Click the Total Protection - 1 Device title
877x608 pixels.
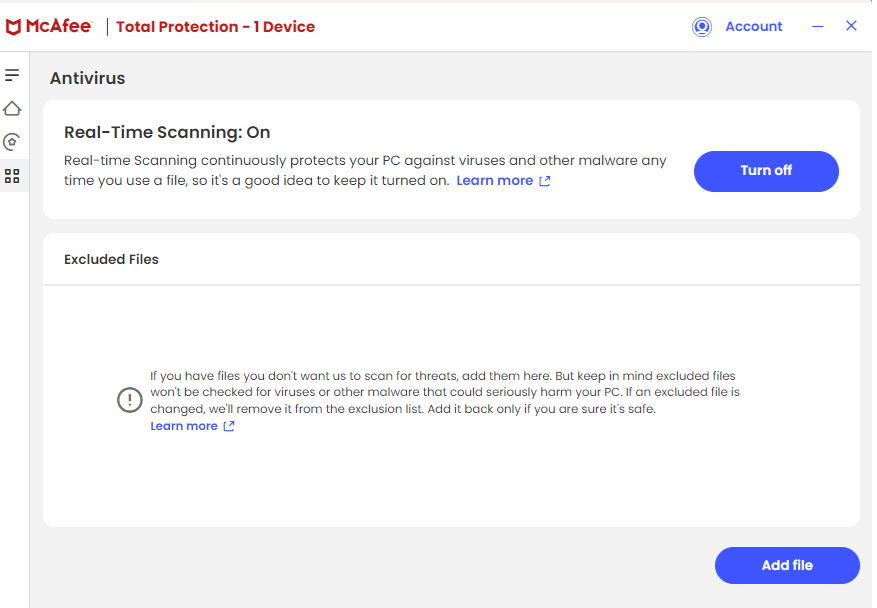pos(215,27)
